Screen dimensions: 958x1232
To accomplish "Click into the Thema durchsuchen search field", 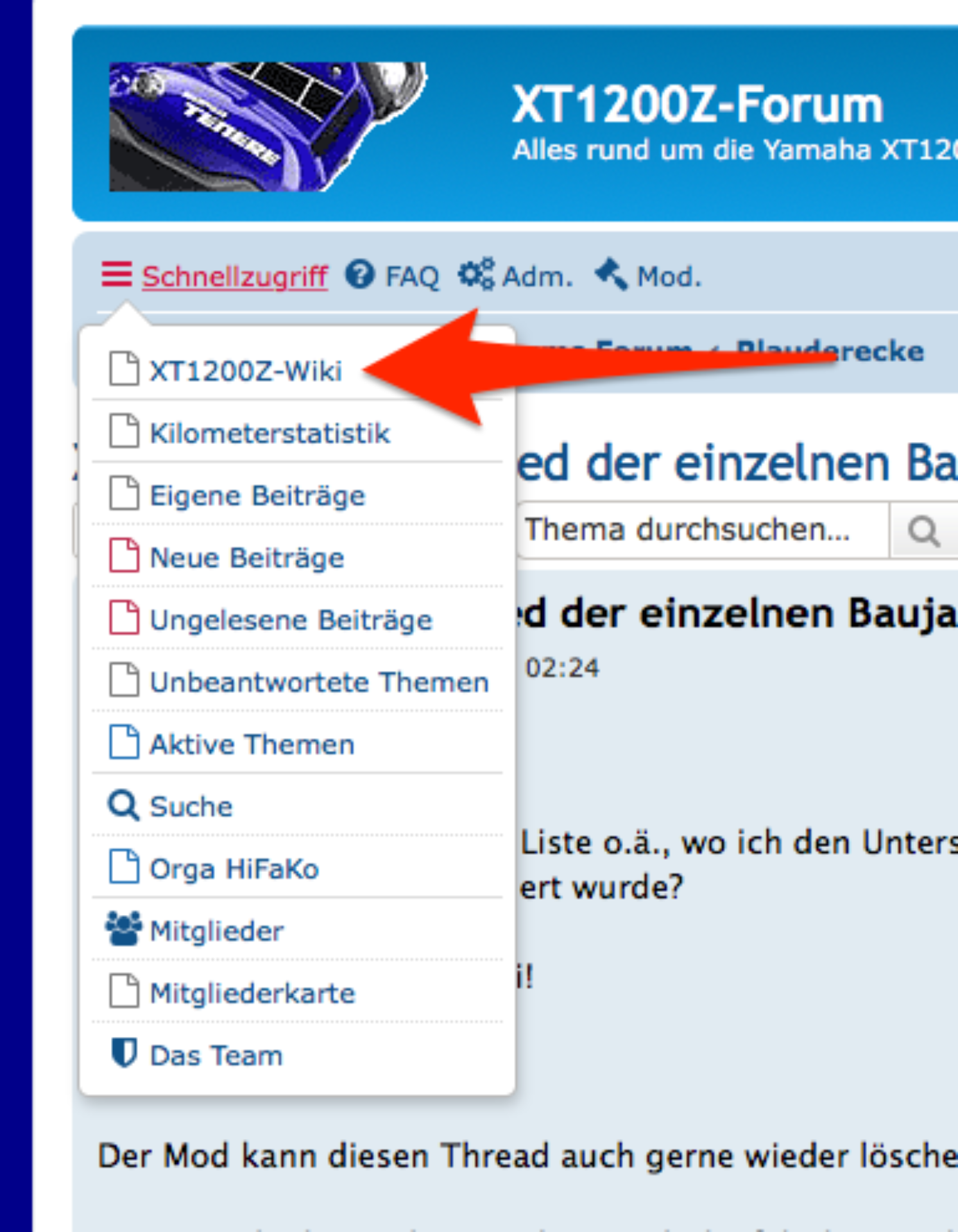I will click(699, 530).
